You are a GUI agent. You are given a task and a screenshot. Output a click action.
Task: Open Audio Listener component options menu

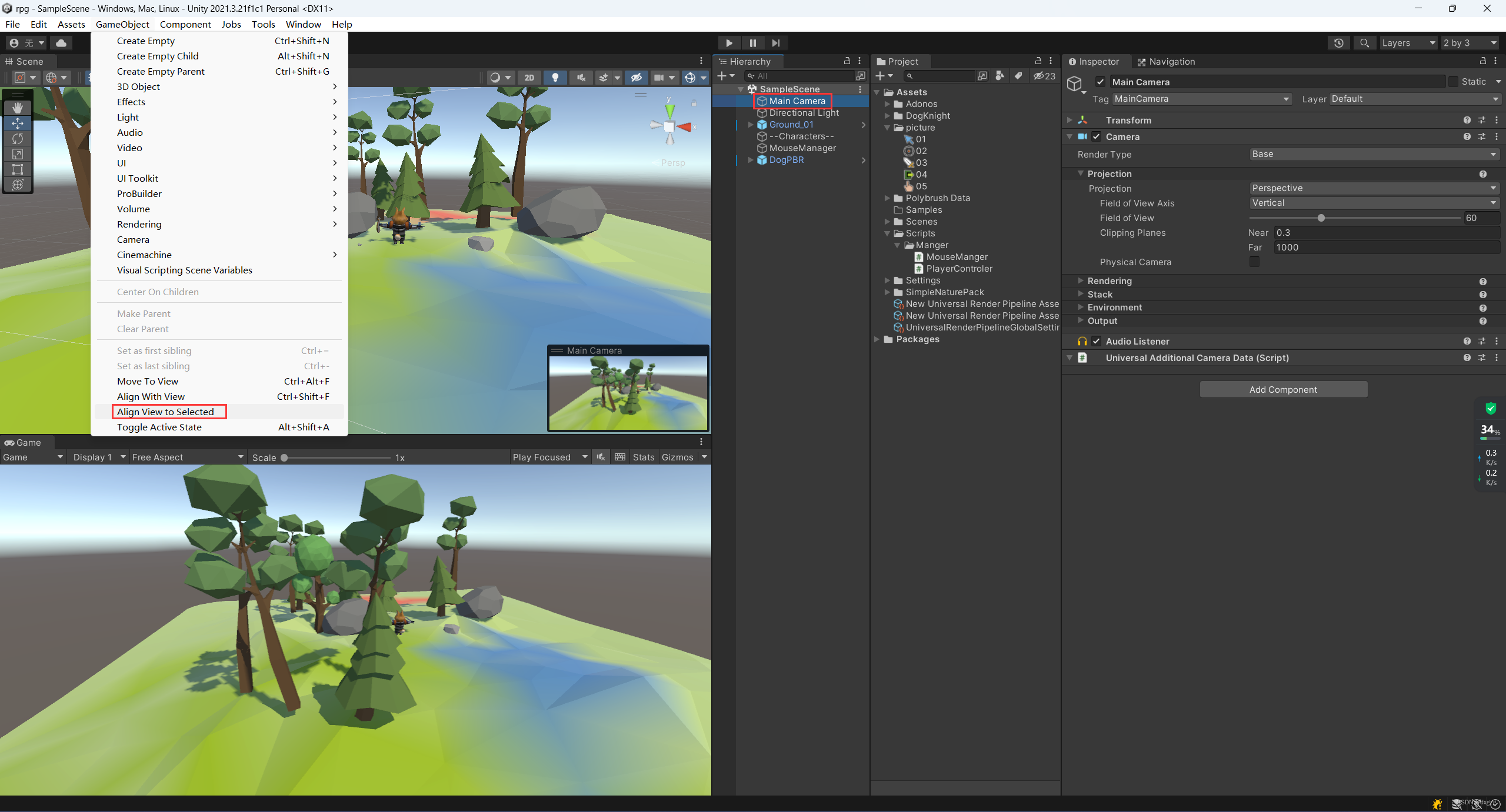pyautogui.click(x=1497, y=341)
